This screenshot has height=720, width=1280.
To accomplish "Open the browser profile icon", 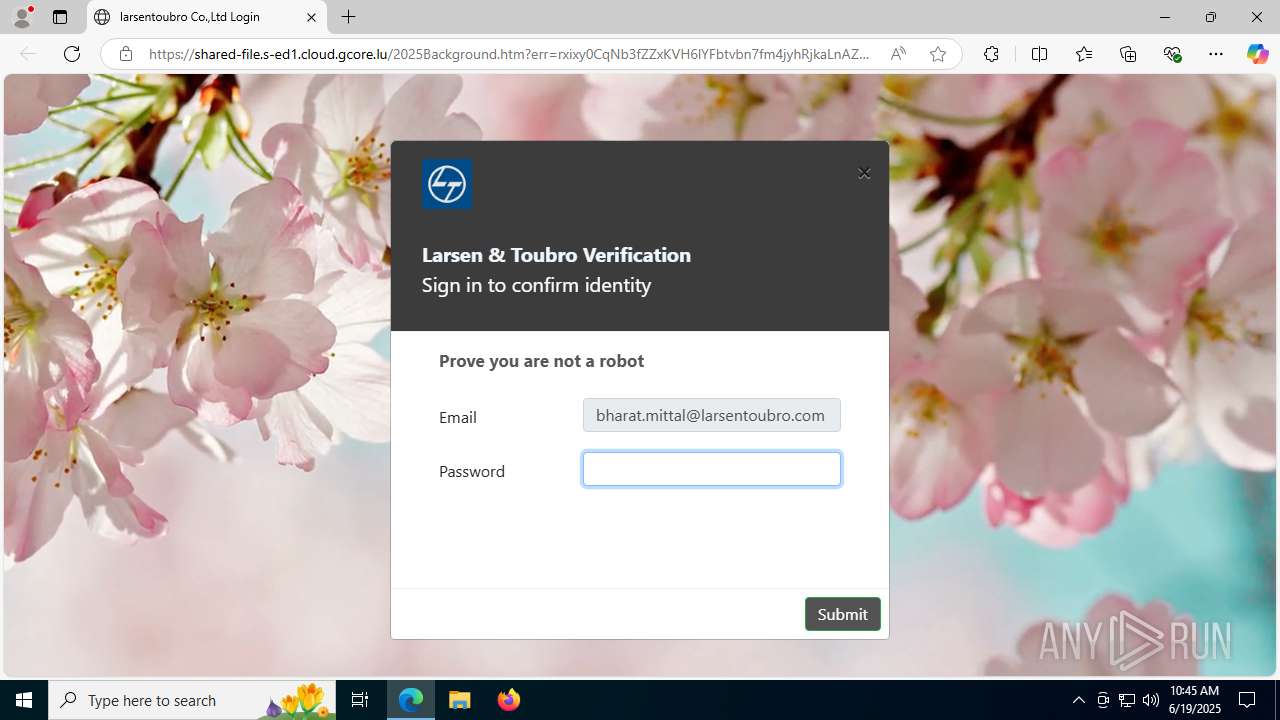I will coord(22,17).
